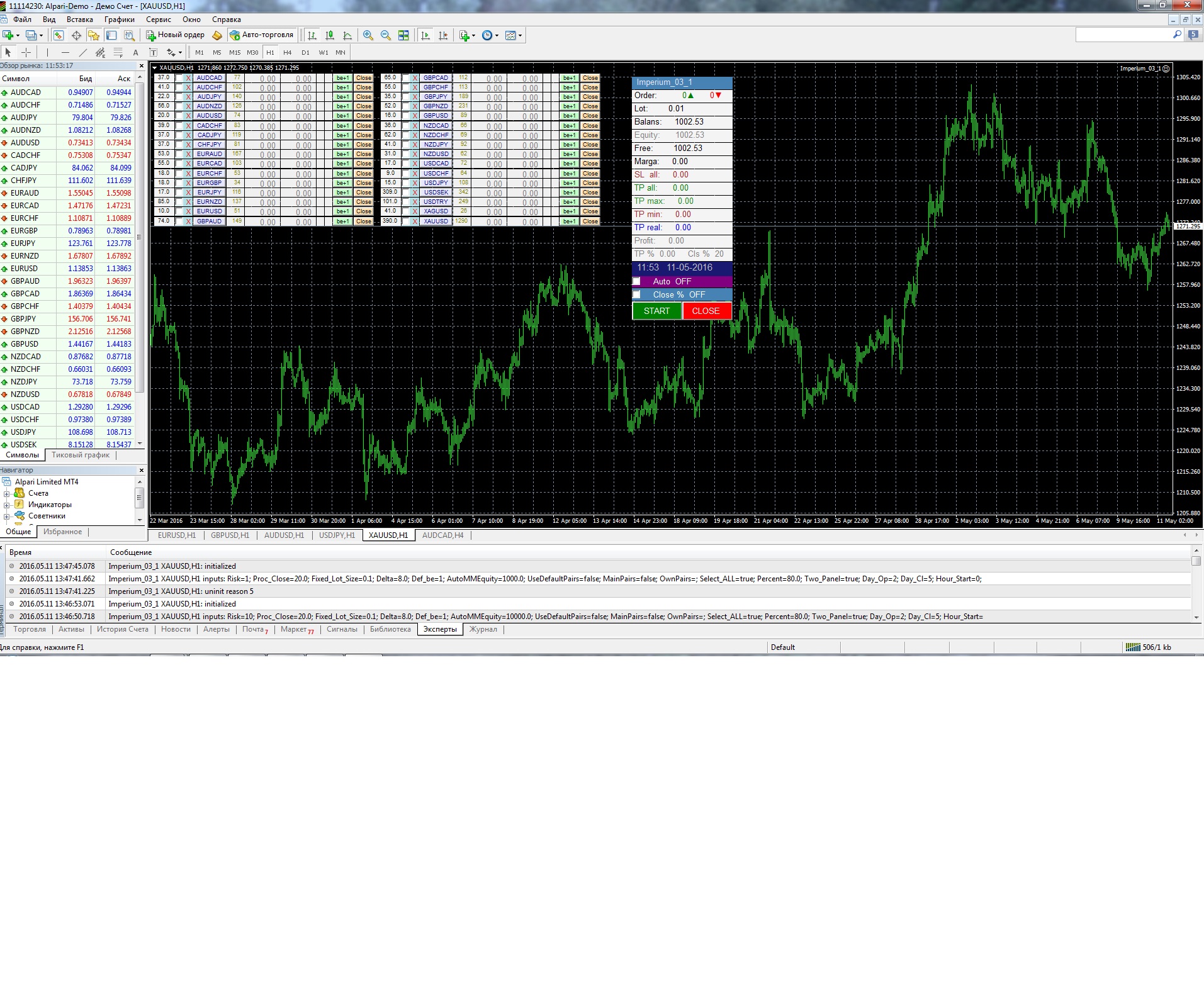Screen dimensions: 1204x984
Task: Click the be+1 button in AUDCAD row
Action: (x=342, y=78)
